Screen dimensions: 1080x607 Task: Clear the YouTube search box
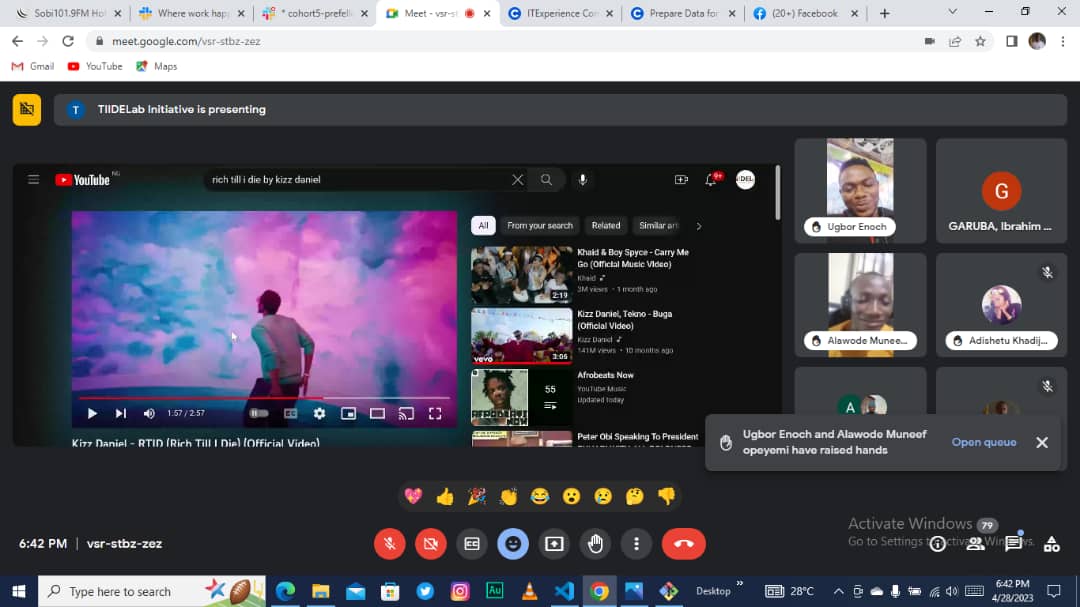(517, 180)
